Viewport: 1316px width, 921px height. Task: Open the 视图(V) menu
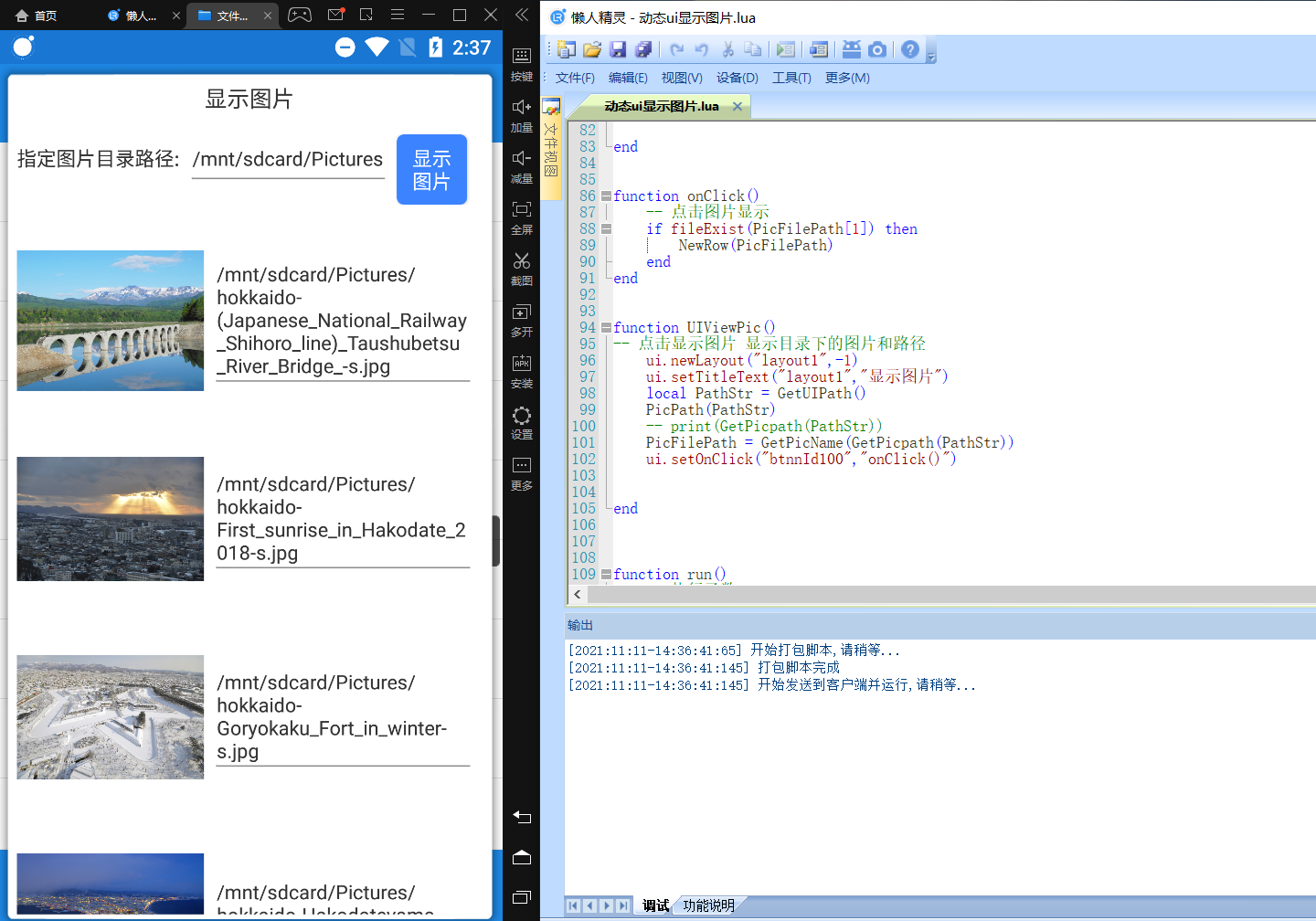(682, 78)
